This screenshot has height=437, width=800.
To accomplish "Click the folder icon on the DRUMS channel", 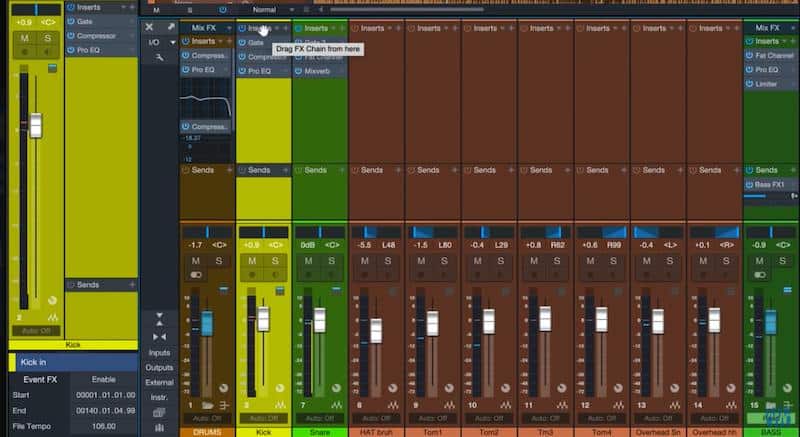I will pyautogui.click(x=208, y=405).
